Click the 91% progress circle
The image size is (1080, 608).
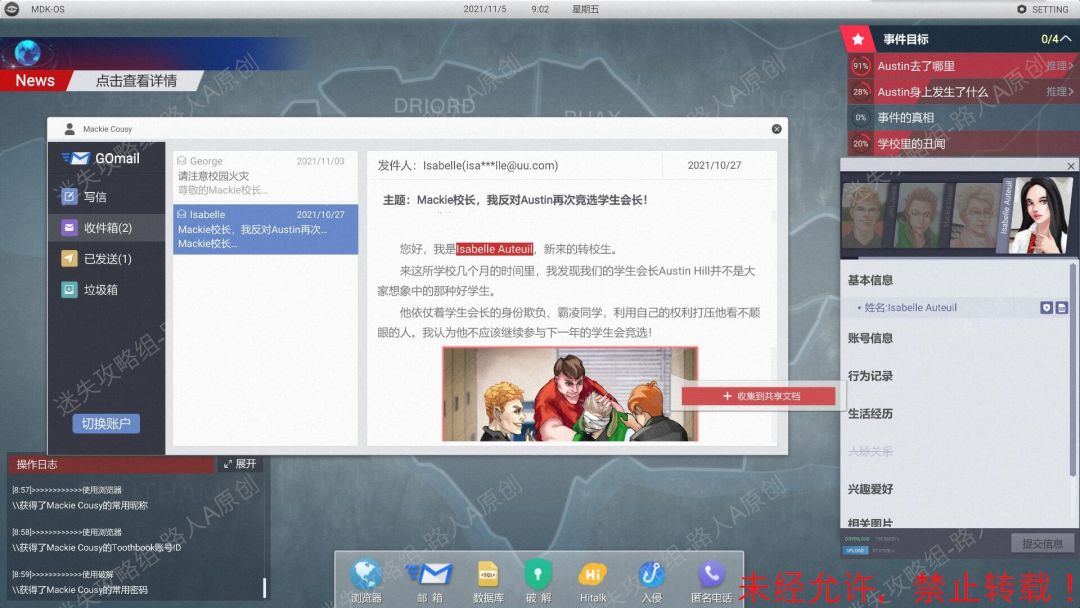(x=860, y=66)
